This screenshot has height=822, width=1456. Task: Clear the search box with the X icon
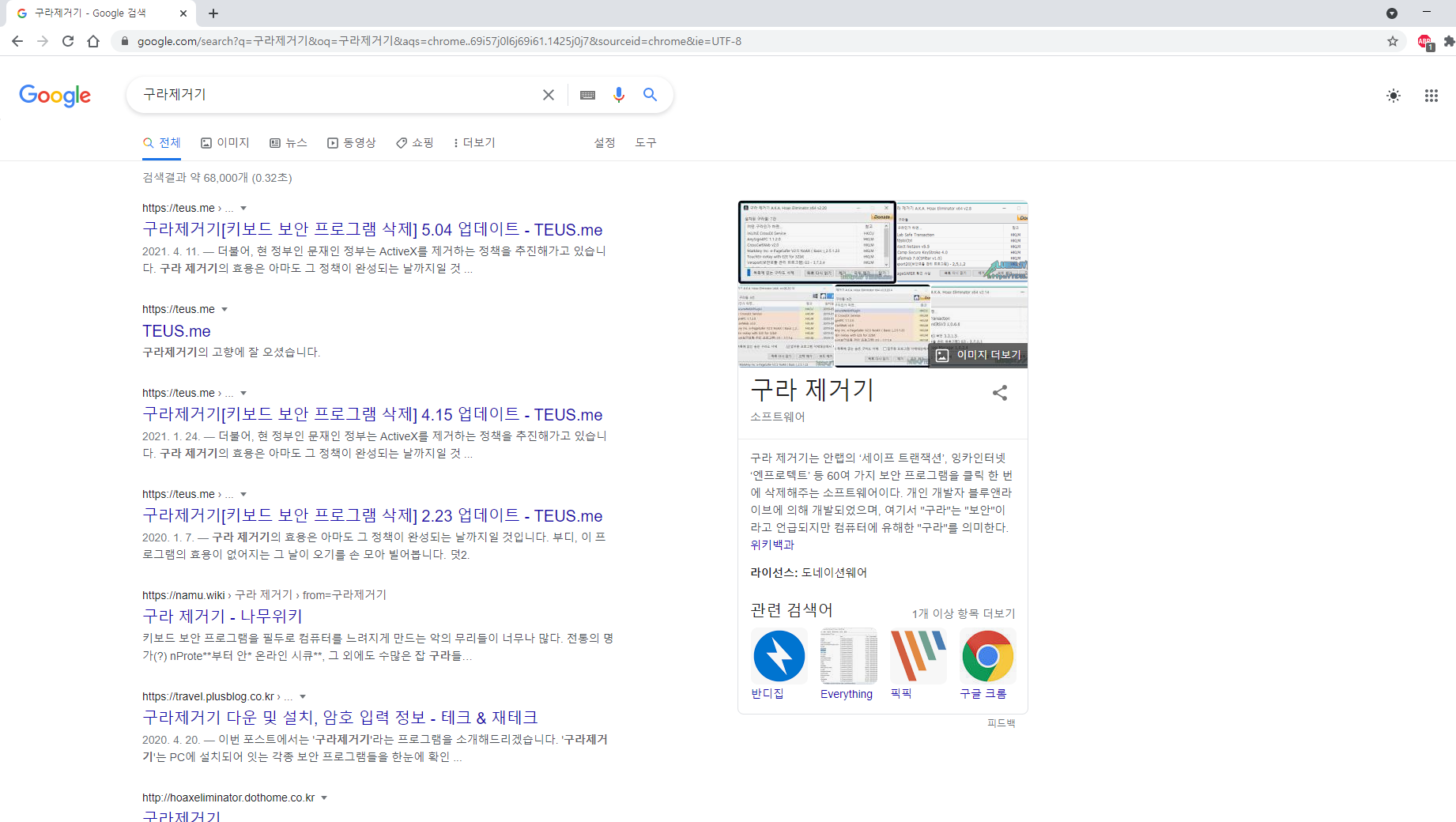point(549,95)
